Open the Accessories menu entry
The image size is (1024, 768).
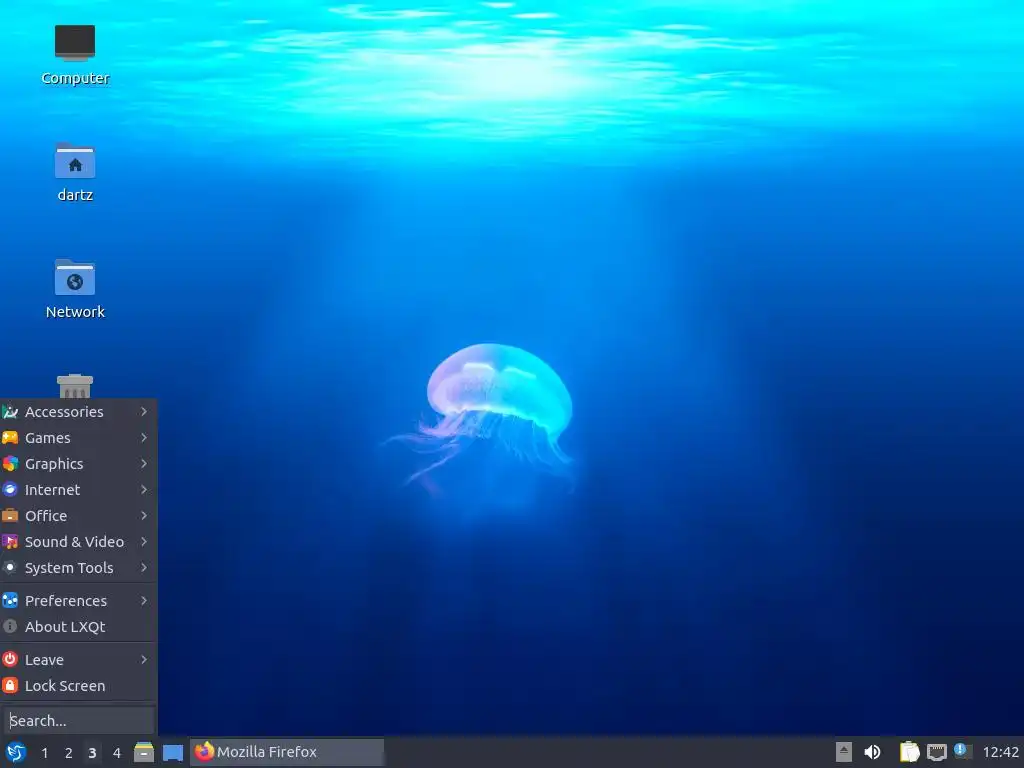(x=78, y=411)
